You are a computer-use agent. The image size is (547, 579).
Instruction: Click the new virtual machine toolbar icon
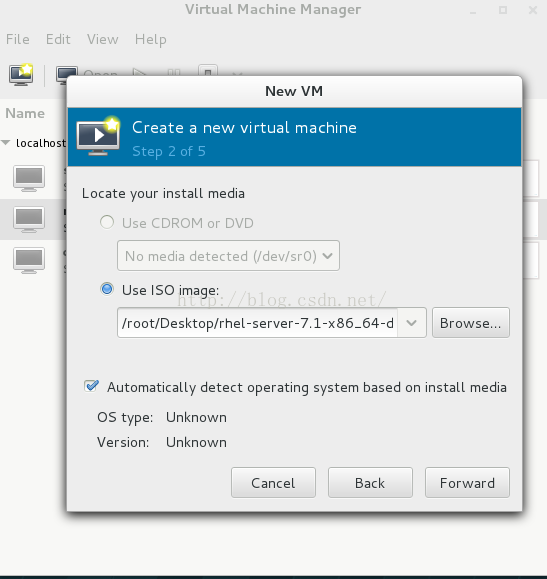(x=21, y=74)
